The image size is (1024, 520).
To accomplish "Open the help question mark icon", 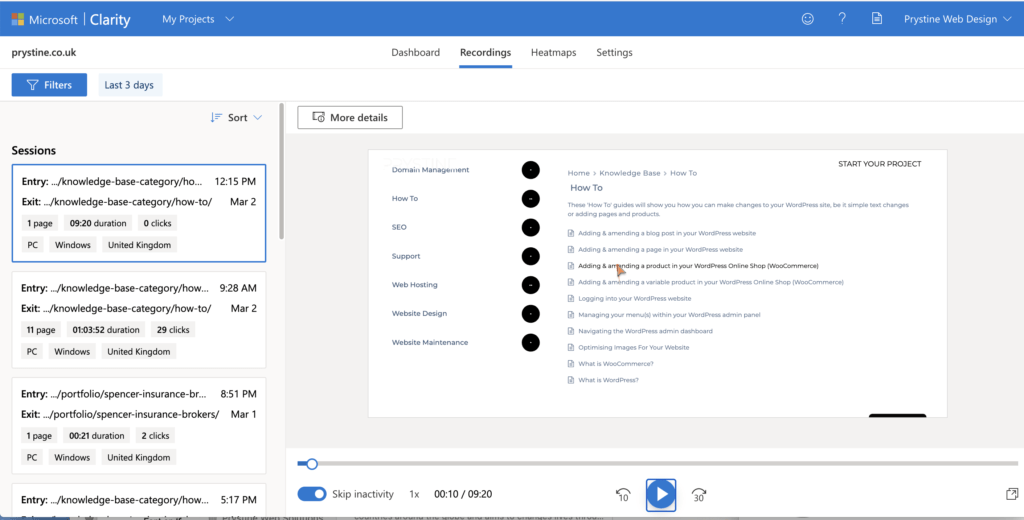I will 842,19.
